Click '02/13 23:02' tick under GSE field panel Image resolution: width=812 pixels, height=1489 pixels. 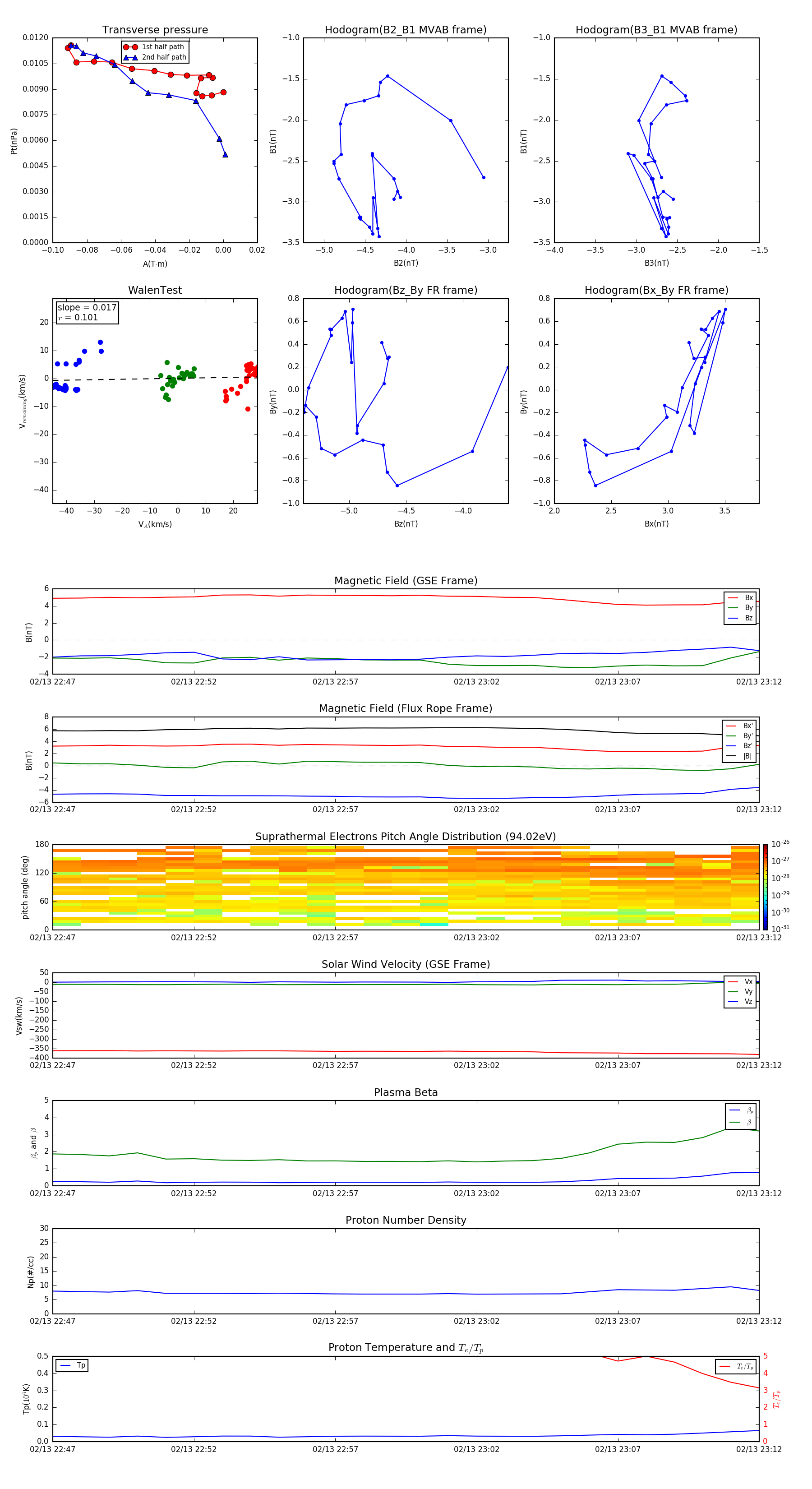[x=476, y=682]
